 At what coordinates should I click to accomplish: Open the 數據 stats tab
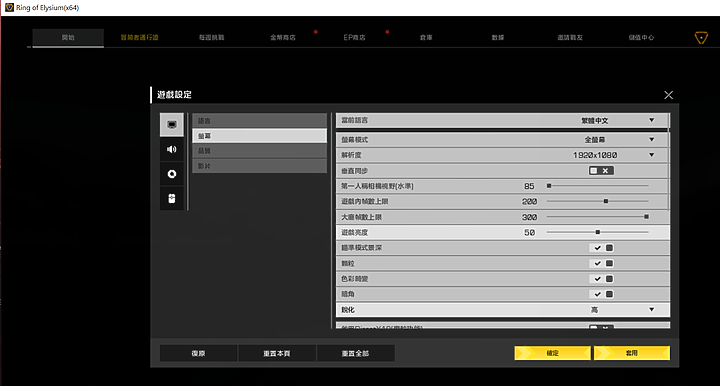click(x=498, y=38)
